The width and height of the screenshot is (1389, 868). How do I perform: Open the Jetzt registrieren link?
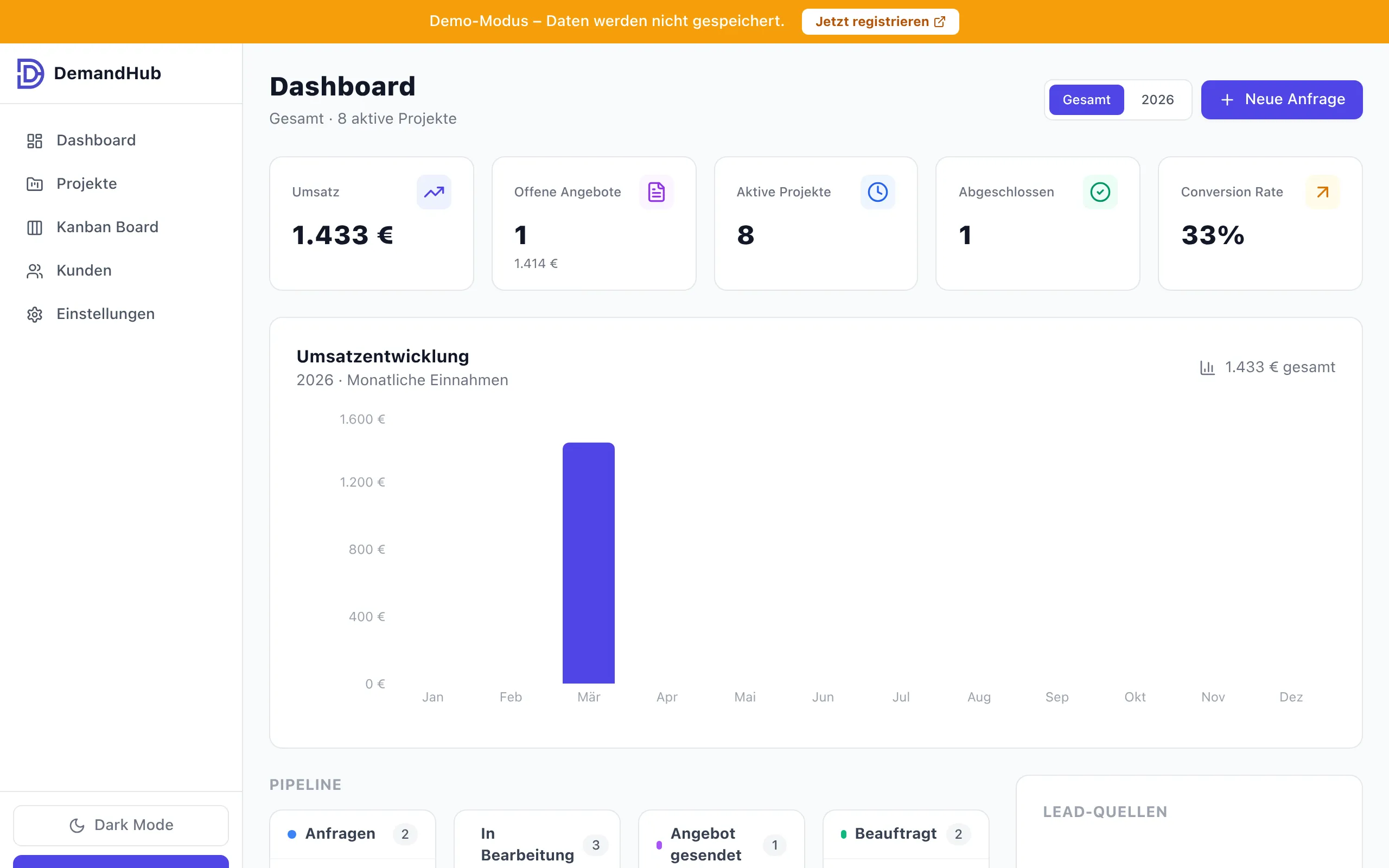tap(879, 21)
